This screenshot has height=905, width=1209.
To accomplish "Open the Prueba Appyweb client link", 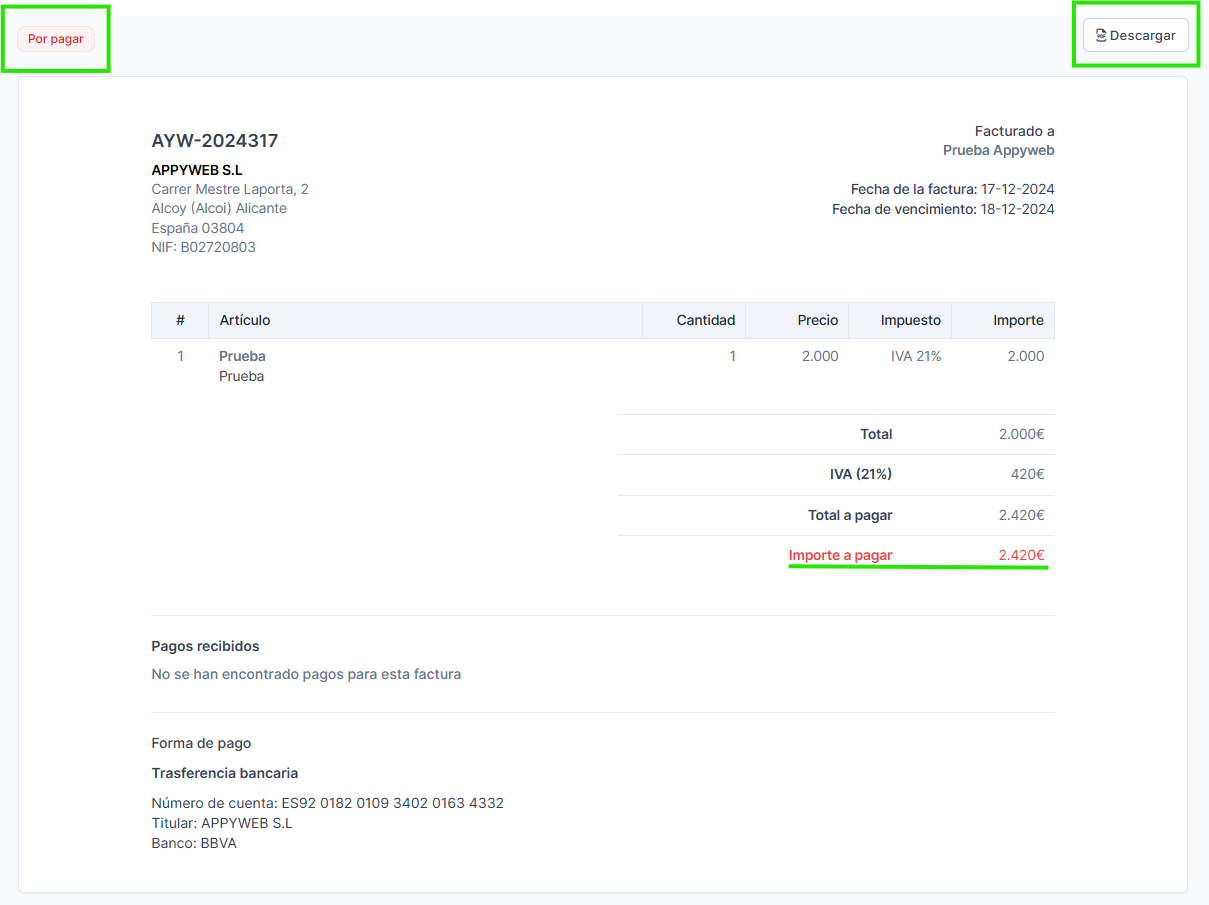I will (x=998, y=150).
